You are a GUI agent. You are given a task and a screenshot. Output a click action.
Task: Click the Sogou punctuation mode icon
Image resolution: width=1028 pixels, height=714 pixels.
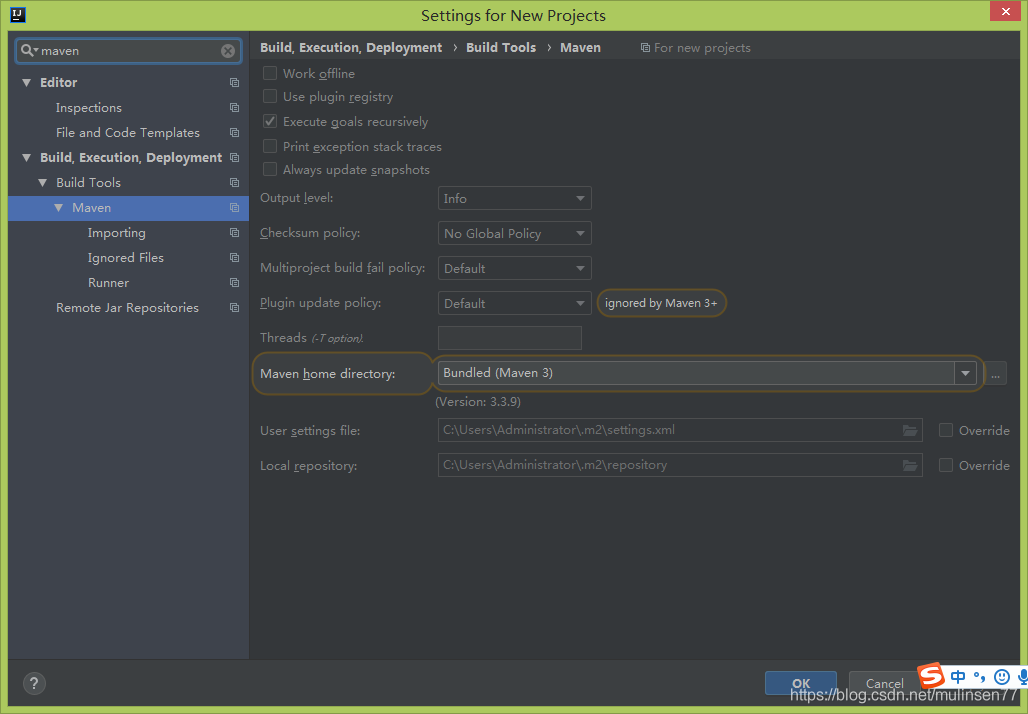tap(979, 677)
